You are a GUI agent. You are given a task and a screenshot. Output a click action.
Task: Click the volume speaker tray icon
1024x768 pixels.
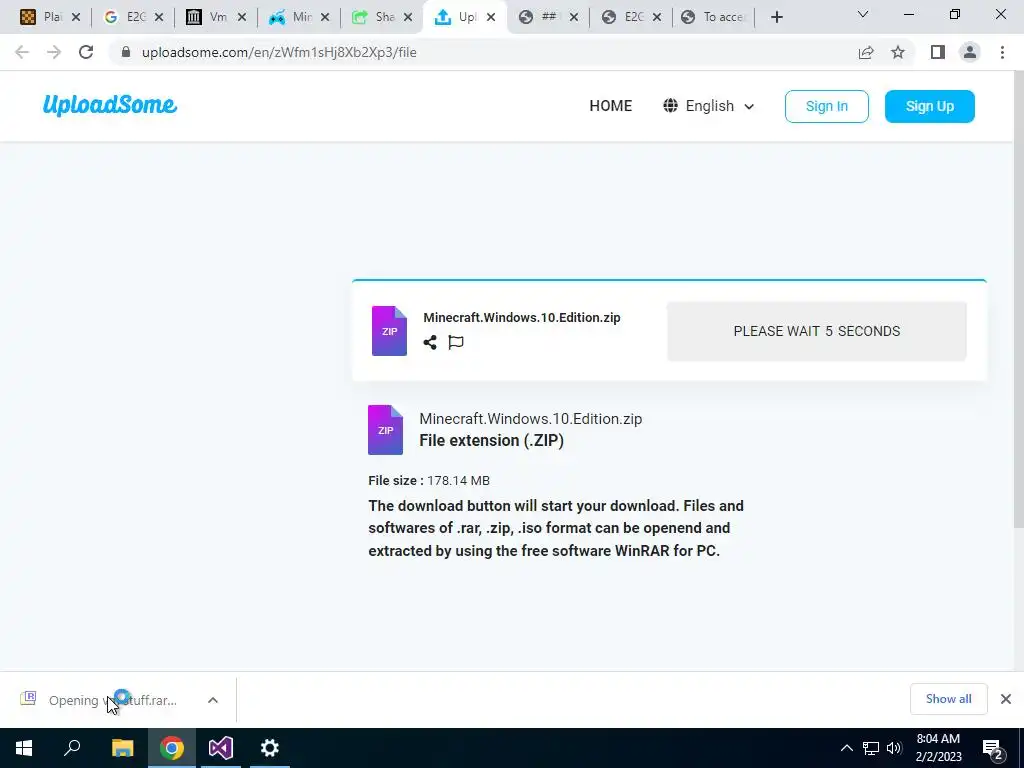(x=894, y=748)
